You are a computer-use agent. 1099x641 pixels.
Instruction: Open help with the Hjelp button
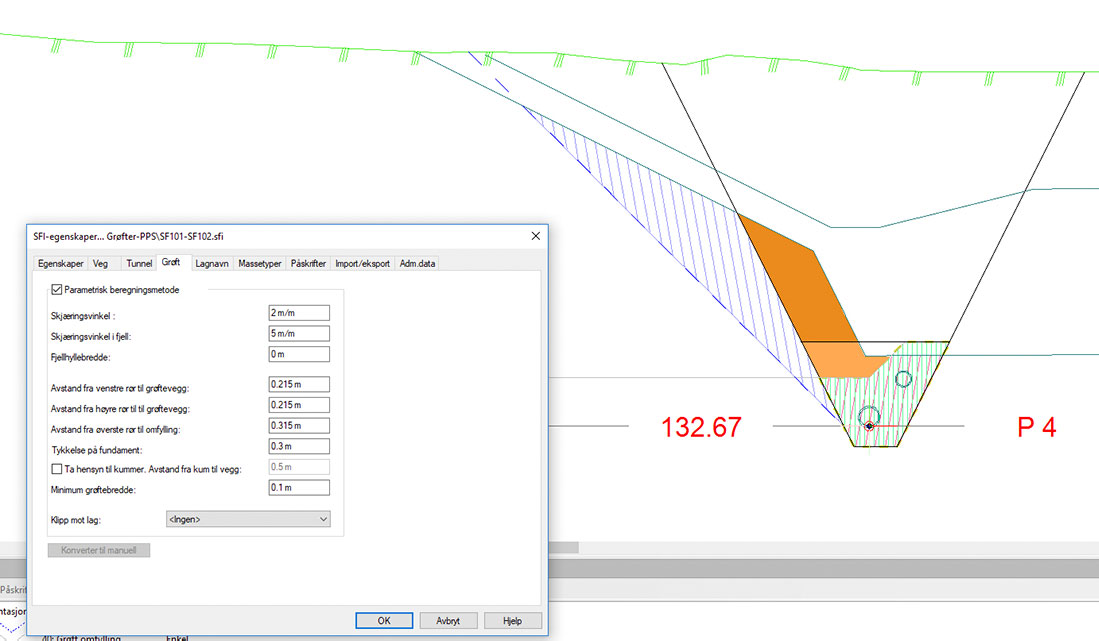512,620
